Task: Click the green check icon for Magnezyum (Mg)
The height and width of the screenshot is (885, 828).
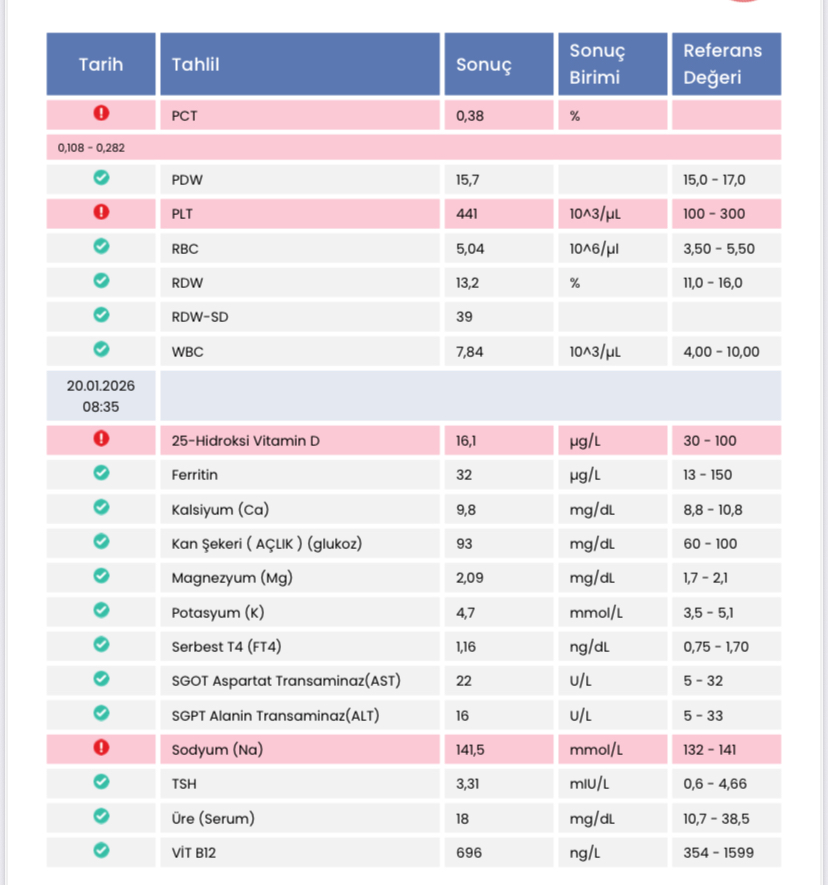Action: (101, 576)
